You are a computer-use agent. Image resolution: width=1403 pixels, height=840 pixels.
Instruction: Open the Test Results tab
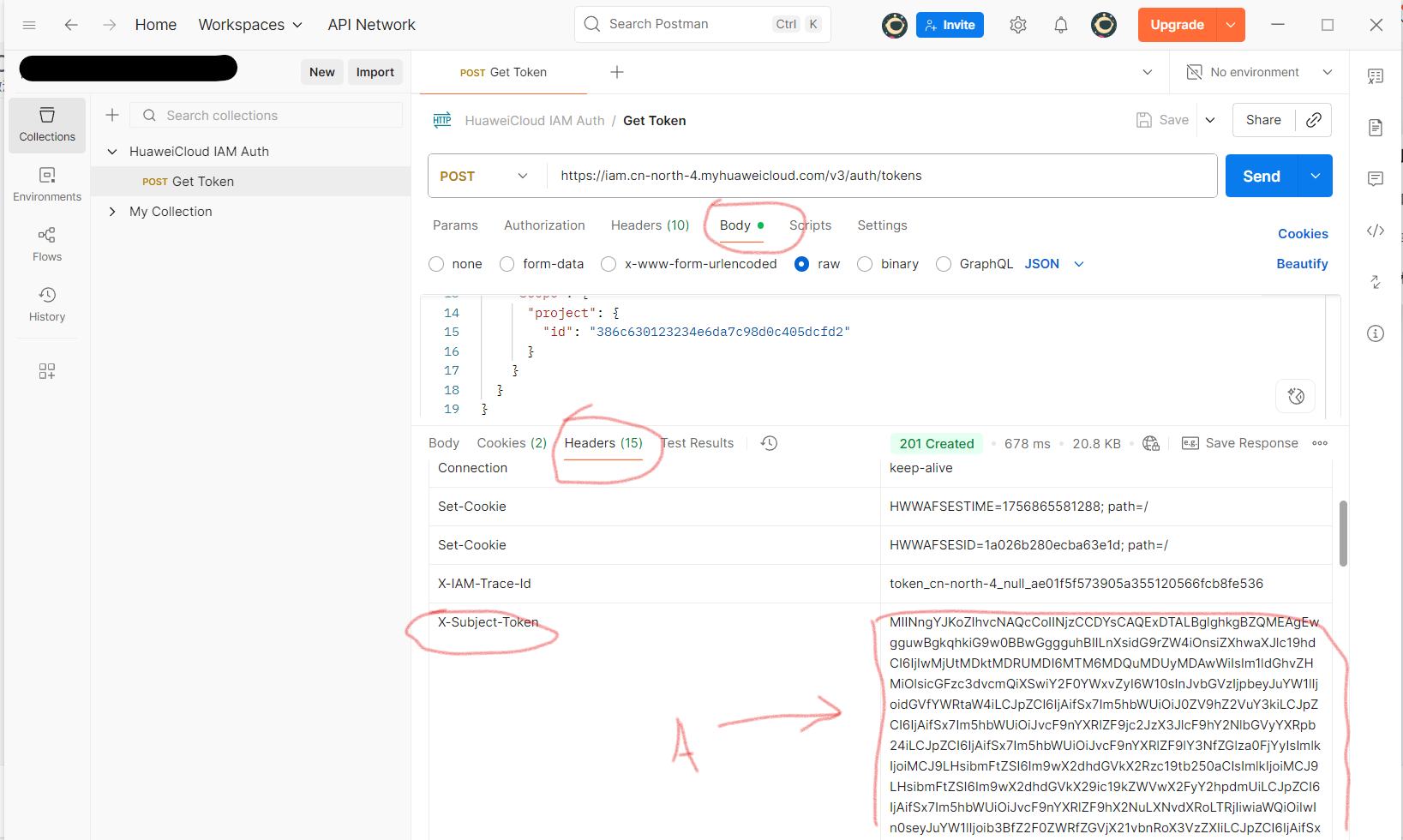[x=698, y=443]
